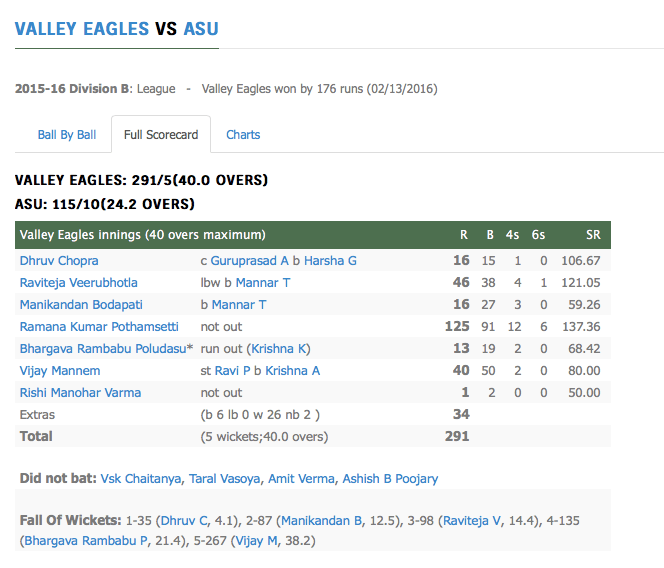The width and height of the screenshot is (664, 568).
Task: Select Bhargava Rambabu Poludasu player link
Action: coord(104,348)
